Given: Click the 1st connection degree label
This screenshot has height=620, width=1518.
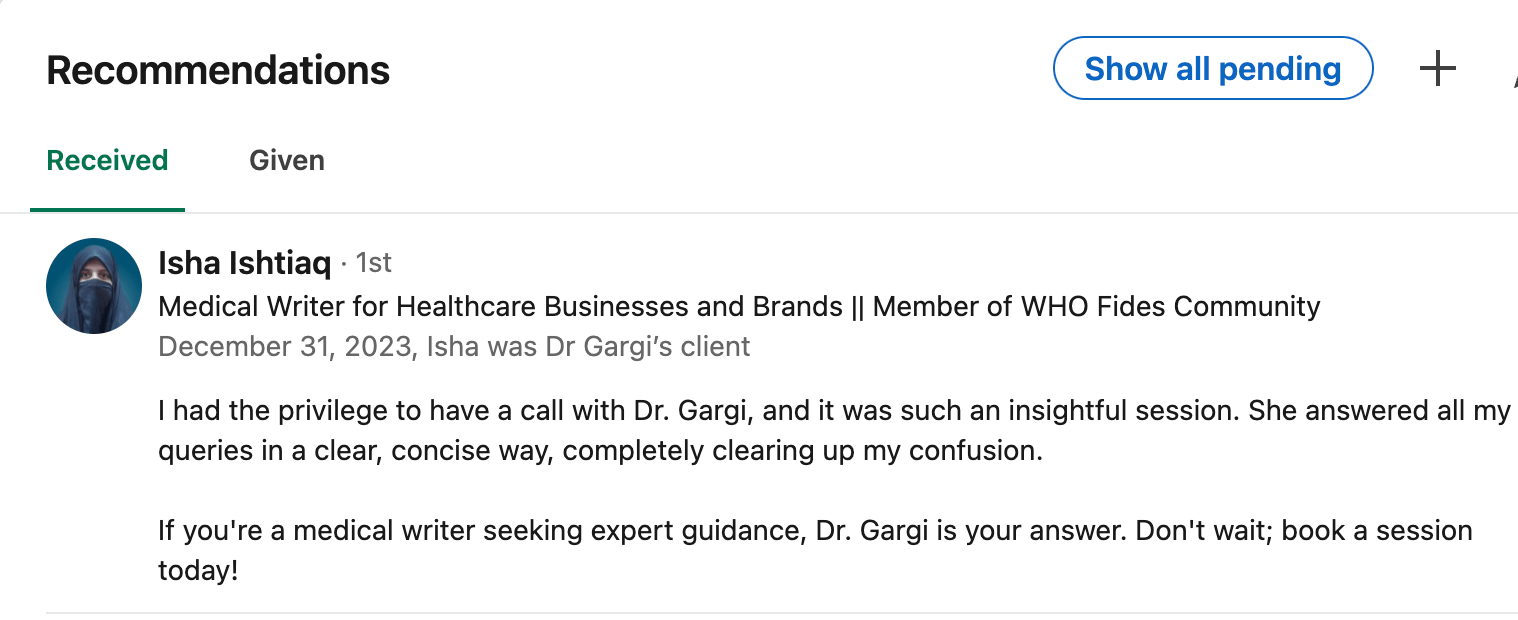Looking at the screenshot, I should [374, 263].
